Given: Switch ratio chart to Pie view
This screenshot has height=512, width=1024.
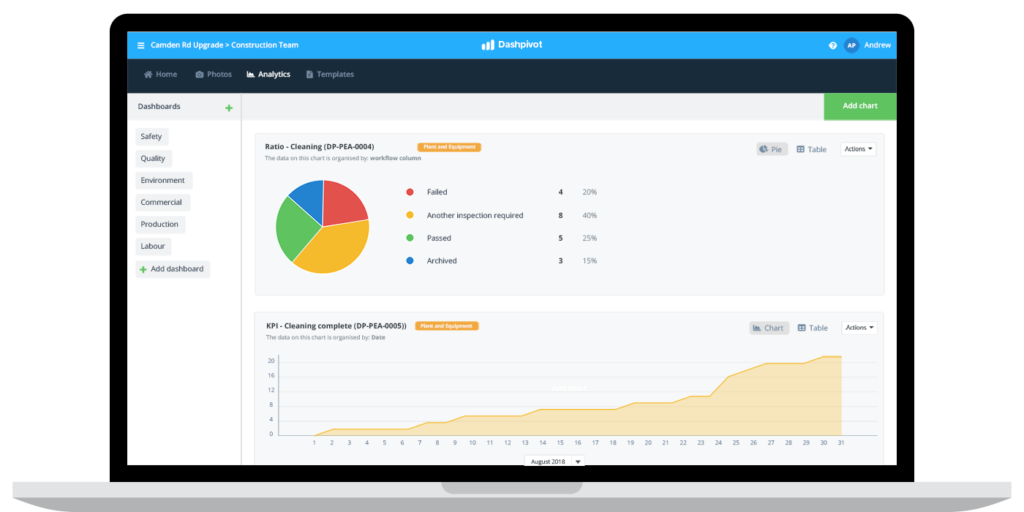Looking at the screenshot, I should tap(771, 149).
